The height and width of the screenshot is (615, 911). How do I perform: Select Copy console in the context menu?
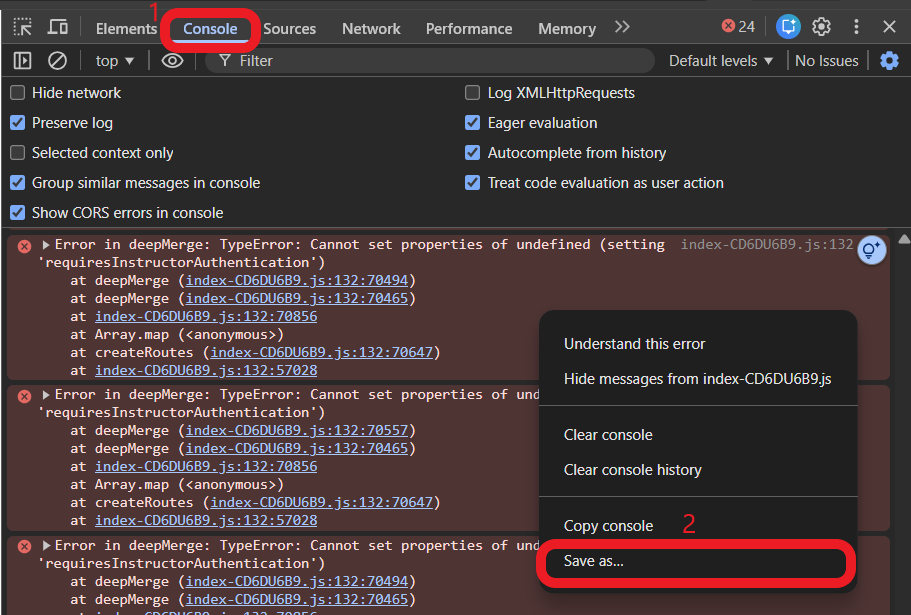(x=698, y=526)
